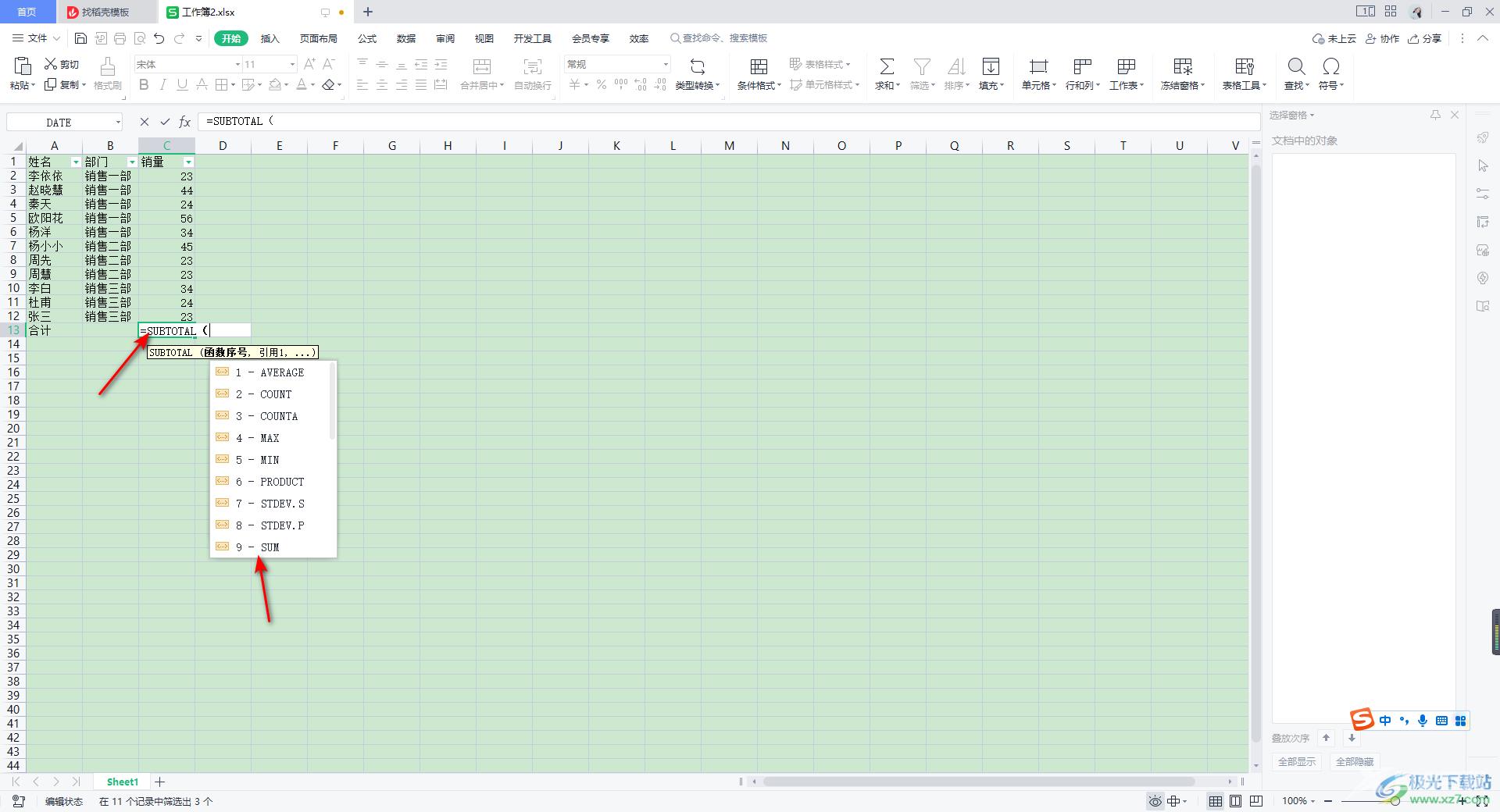The image size is (1500, 812).
Task: Add a new sheet with plus button
Action: coord(160,782)
